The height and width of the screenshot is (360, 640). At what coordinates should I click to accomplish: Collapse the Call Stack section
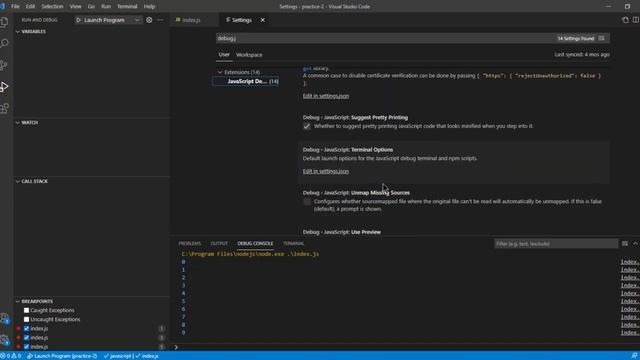coord(18,181)
